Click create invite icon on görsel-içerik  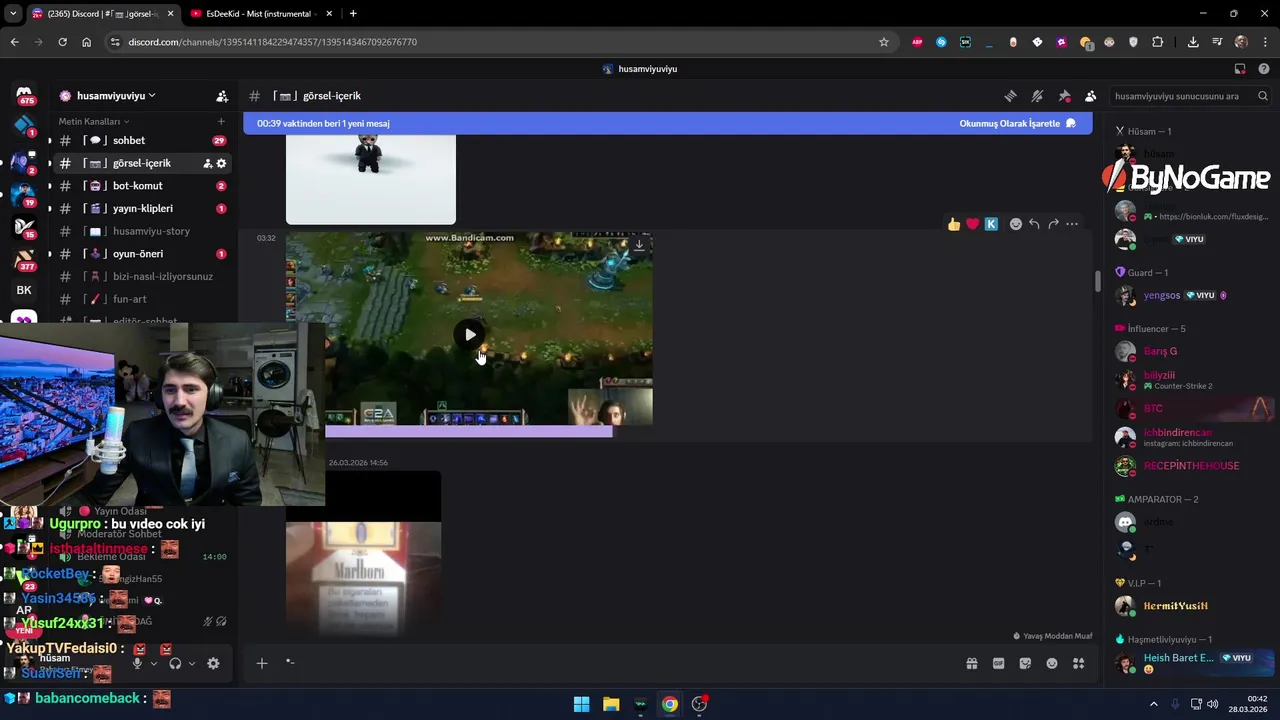208,163
